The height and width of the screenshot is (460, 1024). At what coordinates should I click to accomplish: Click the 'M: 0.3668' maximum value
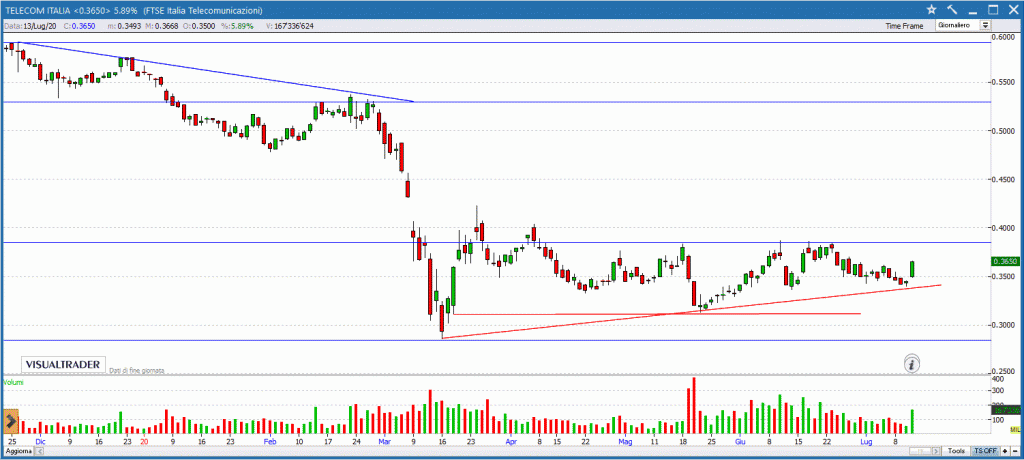click(x=159, y=26)
